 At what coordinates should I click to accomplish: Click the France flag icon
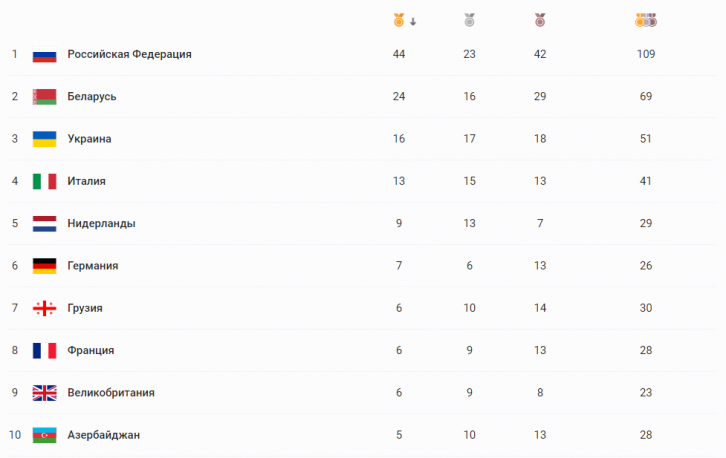pyautogui.click(x=44, y=350)
